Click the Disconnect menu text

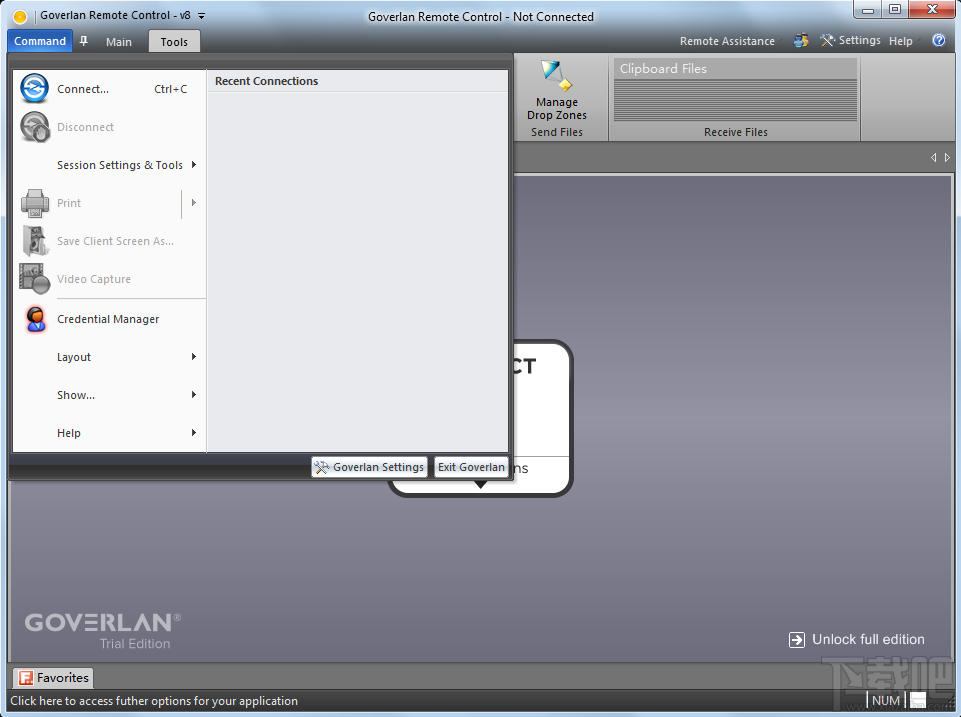(85, 127)
